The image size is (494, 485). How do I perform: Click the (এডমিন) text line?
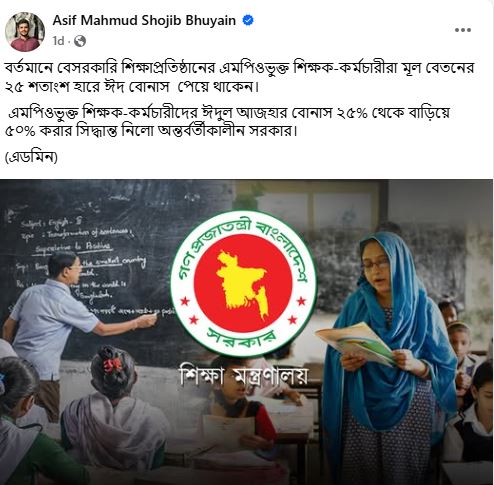(x=31, y=157)
